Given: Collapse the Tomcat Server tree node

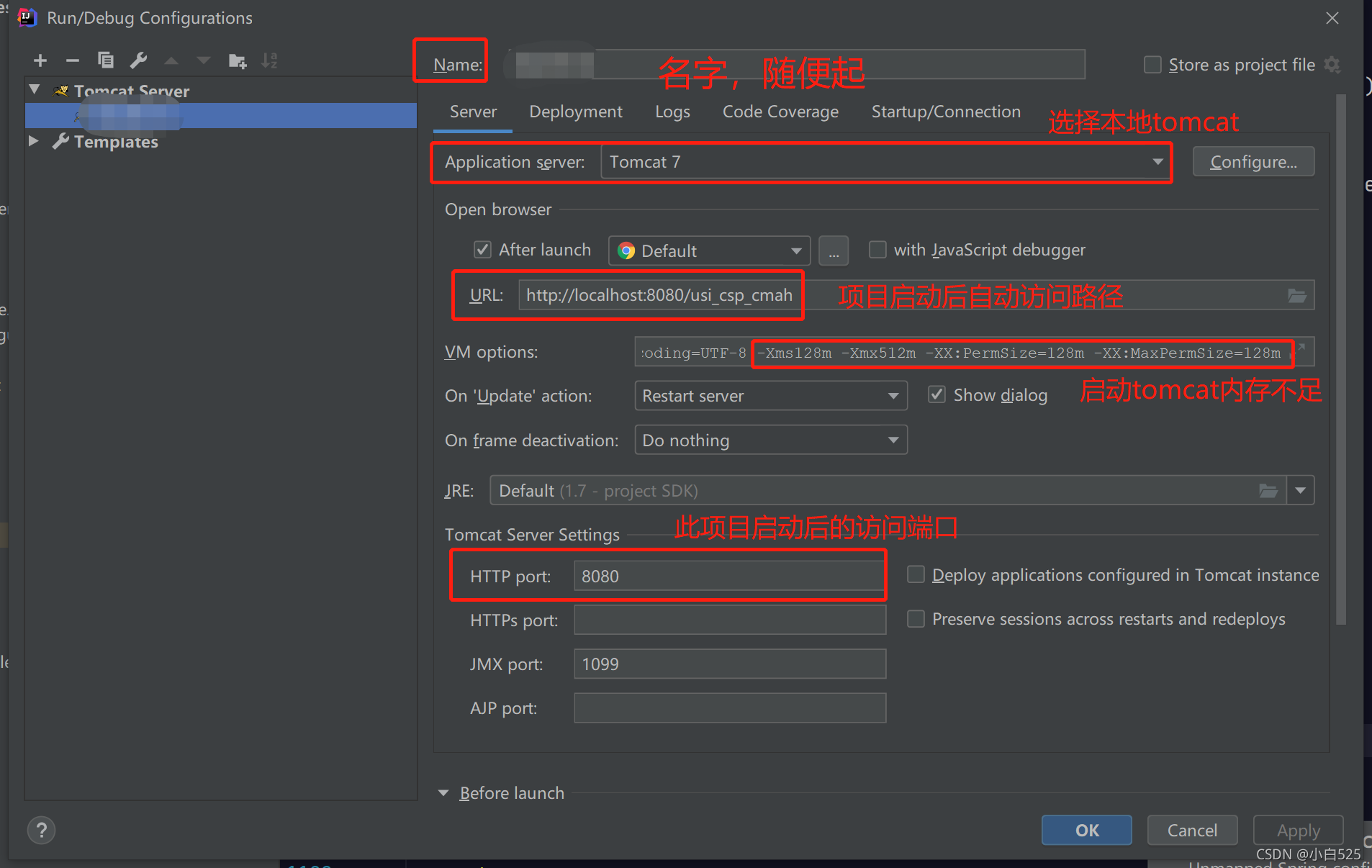Looking at the screenshot, I should coord(35,90).
